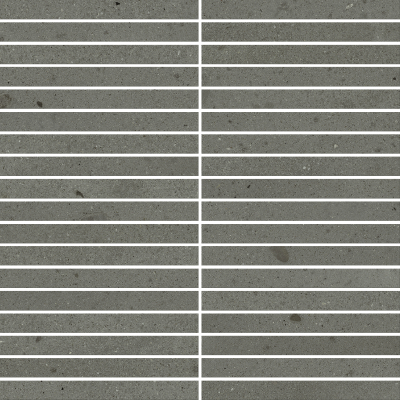Click the third strip from top, right column
Viewport: 400px width, 400px height.
pyautogui.click(x=301, y=54)
